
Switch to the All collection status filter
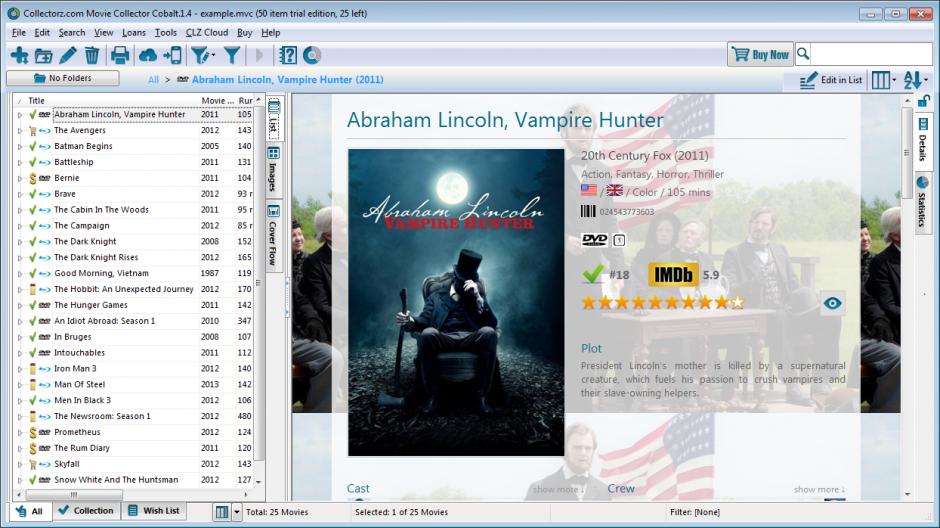pyautogui.click(x=30, y=511)
